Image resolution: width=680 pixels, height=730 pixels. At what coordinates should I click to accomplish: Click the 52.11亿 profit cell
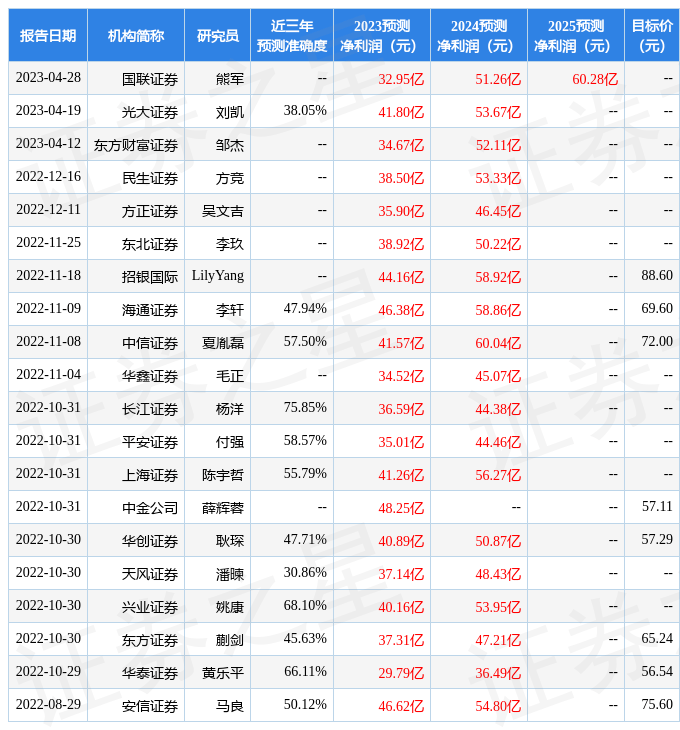click(x=498, y=145)
